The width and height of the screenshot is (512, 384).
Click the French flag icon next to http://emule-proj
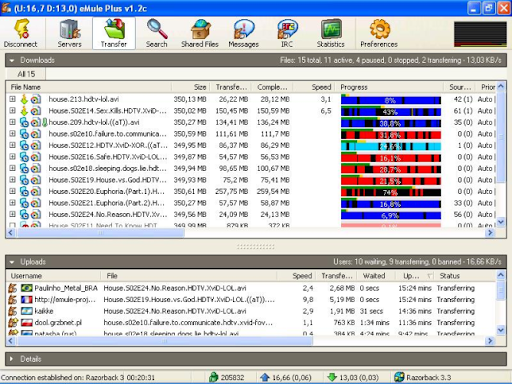click(27, 299)
